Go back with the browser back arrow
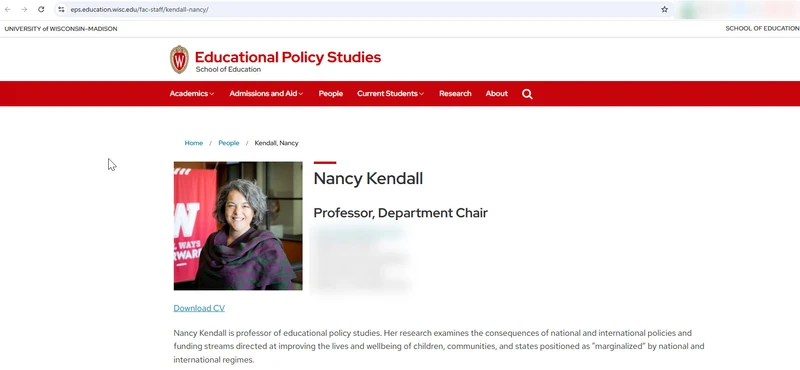The width and height of the screenshot is (800, 370). pyautogui.click(x=8, y=9)
